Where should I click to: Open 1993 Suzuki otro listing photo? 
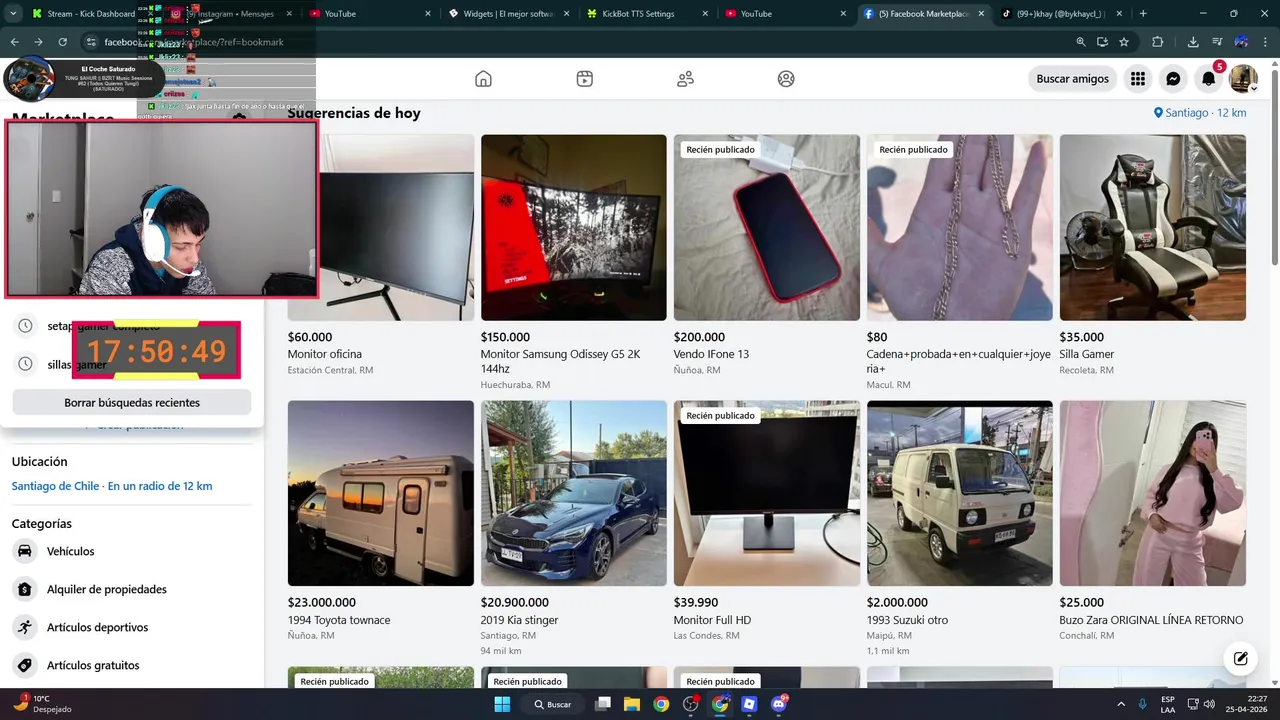pyautogui.click(x=960, y=493)
